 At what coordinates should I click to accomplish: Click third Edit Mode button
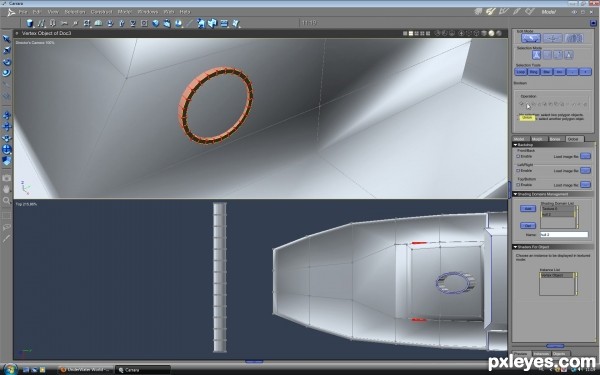(x=574, y=38)
